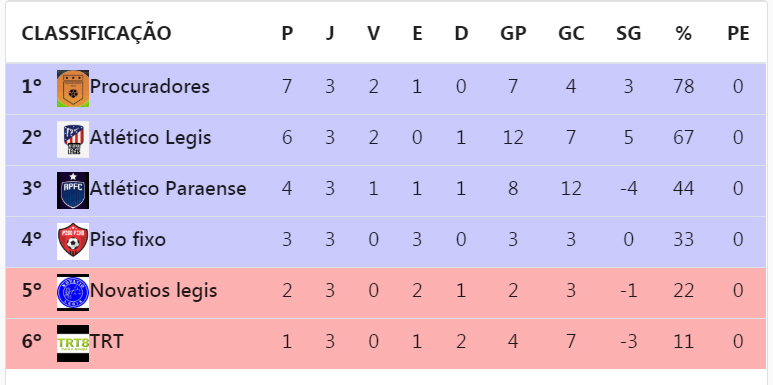Click the Atlético Paraense APFC badge

[x=73, y=190]
